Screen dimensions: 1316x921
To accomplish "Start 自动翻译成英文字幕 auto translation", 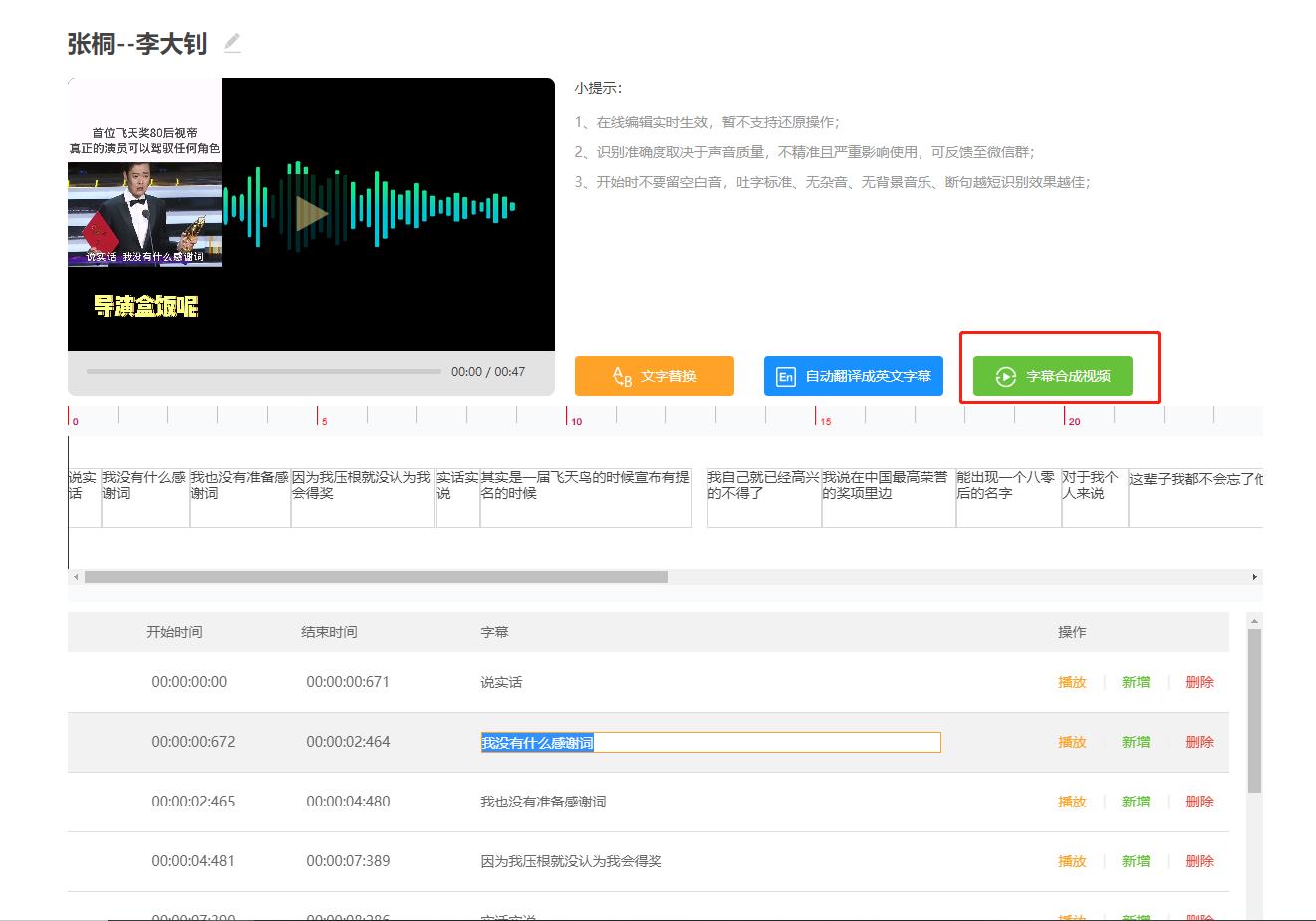I will click(x=853, y=376).
